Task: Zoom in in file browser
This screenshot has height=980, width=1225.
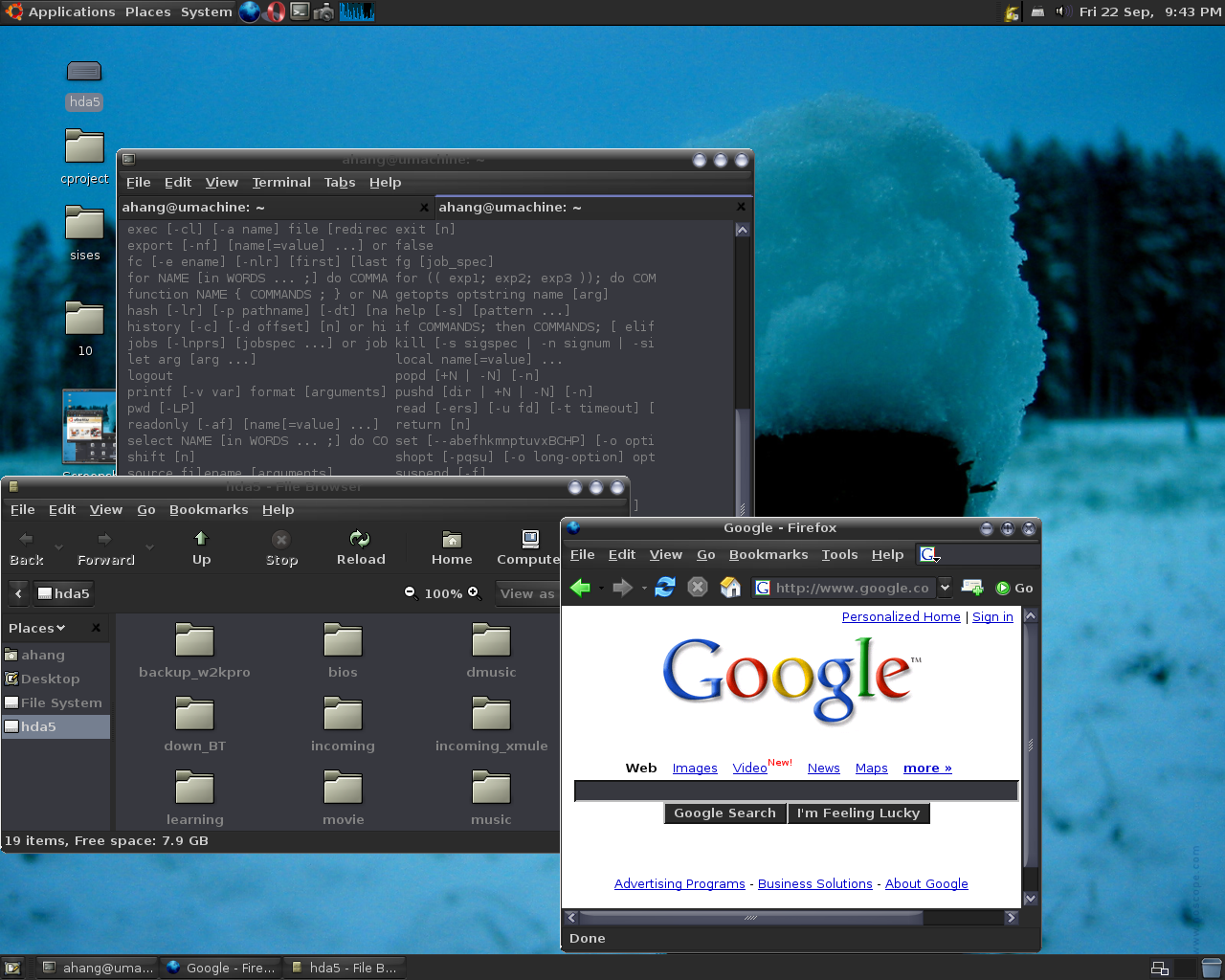Action: pyautogui.click(x=473, y=592)
